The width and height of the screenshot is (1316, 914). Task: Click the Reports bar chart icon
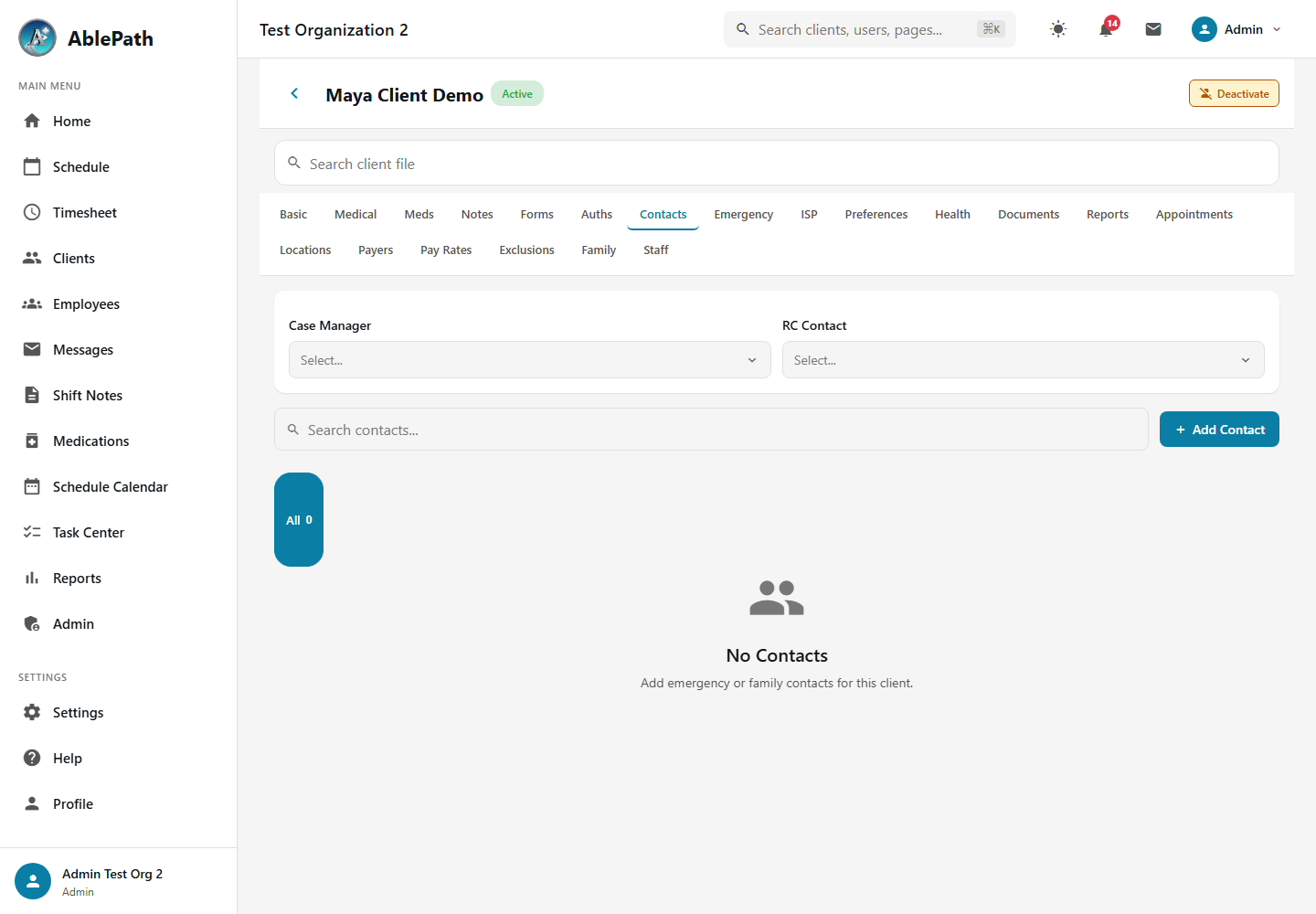32,578
